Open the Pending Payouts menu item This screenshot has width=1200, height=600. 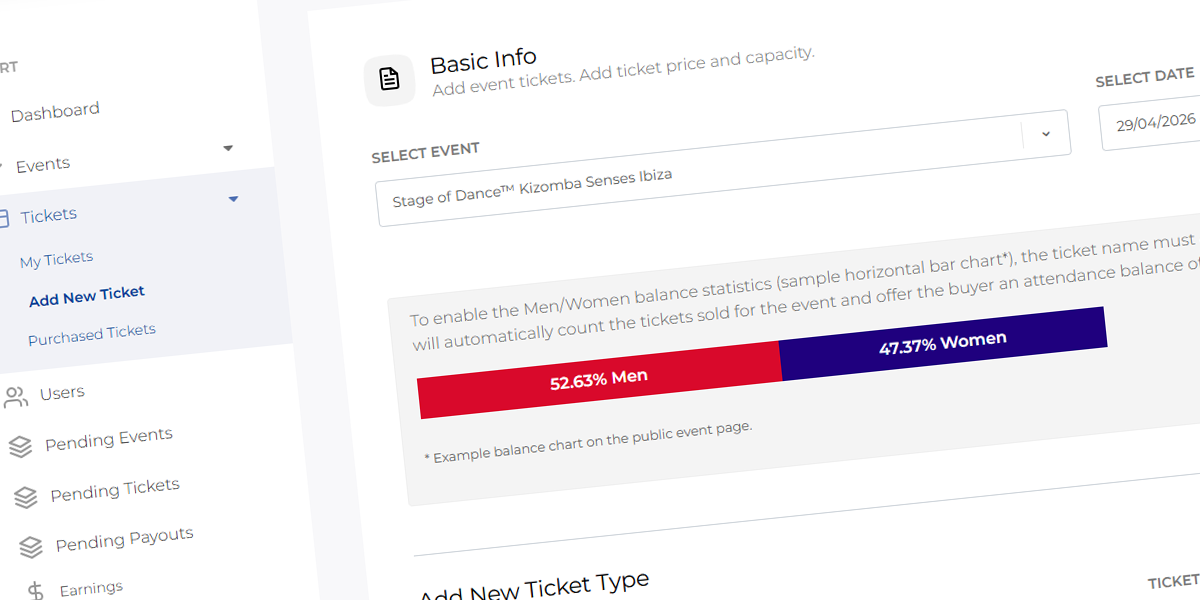click(x=124, y=540)
